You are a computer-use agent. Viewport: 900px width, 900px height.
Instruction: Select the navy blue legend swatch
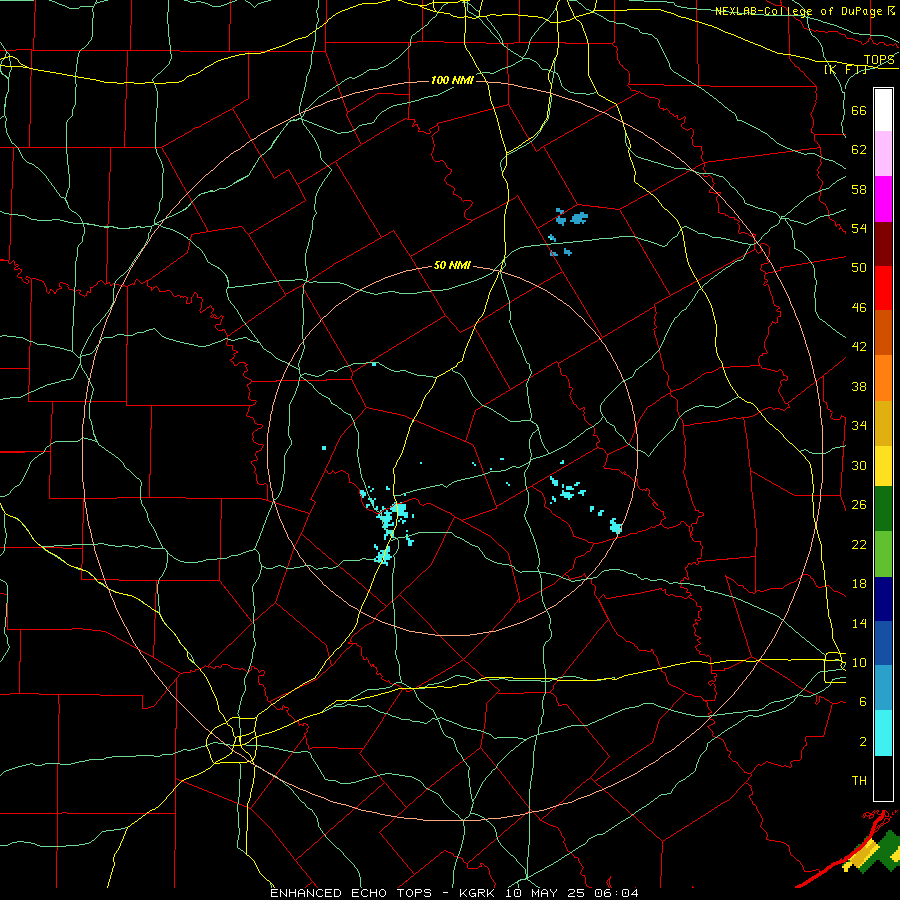point(883,599)
